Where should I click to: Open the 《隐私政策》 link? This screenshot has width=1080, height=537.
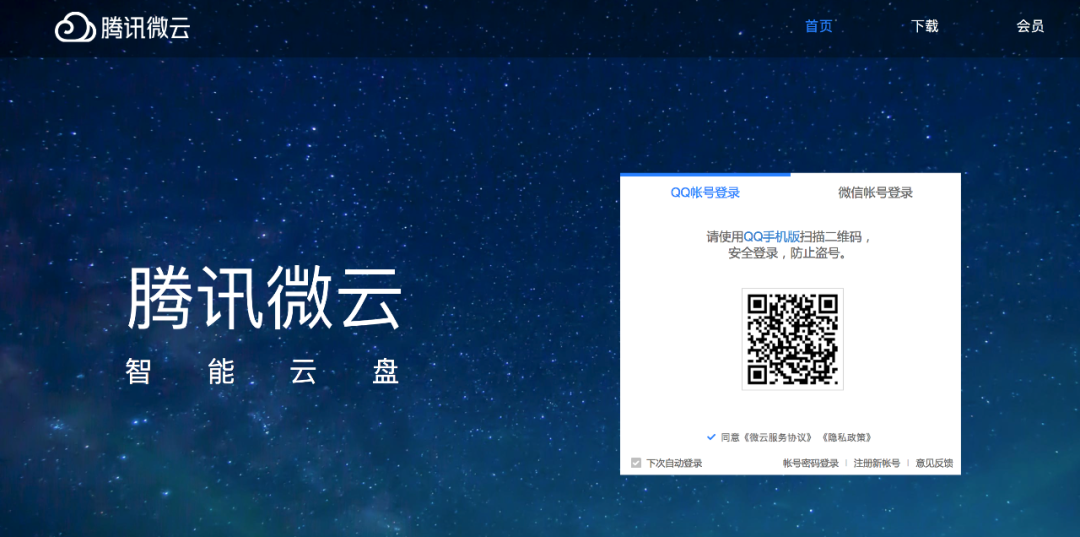pyautogui.click(x=847, y=437)
